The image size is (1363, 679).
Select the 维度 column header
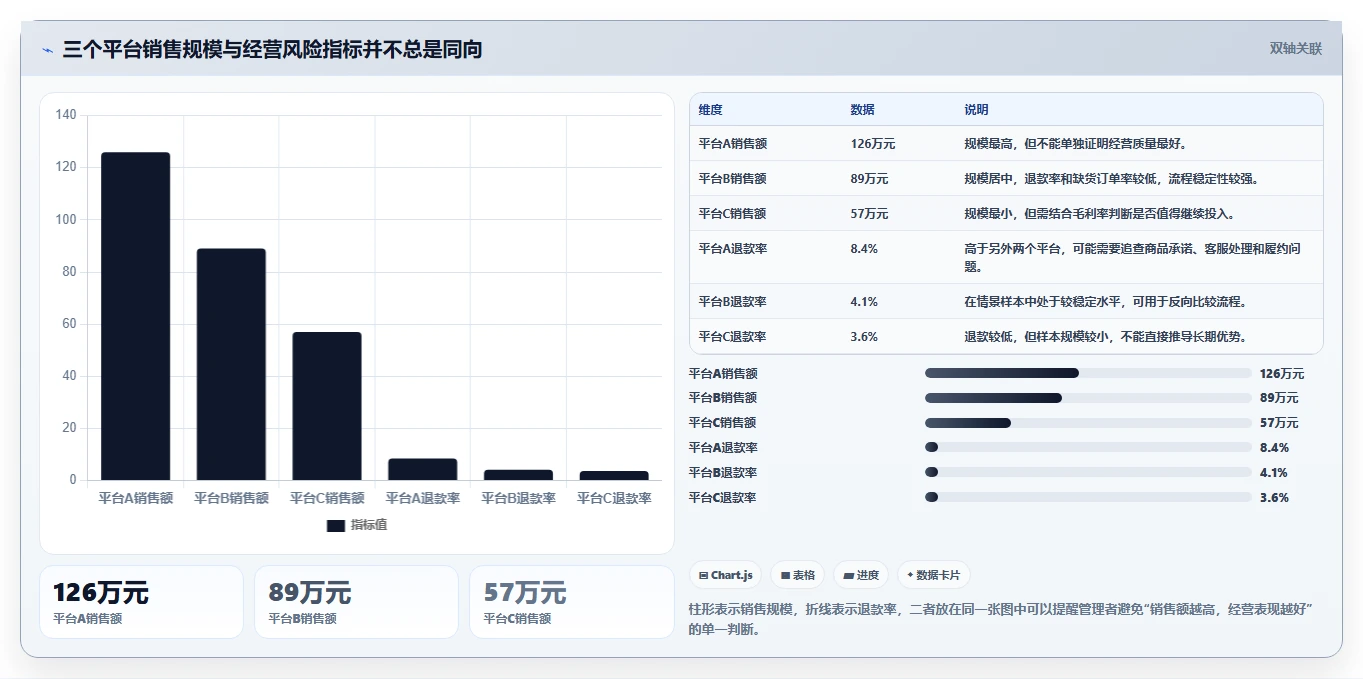(x=710, y=109)
